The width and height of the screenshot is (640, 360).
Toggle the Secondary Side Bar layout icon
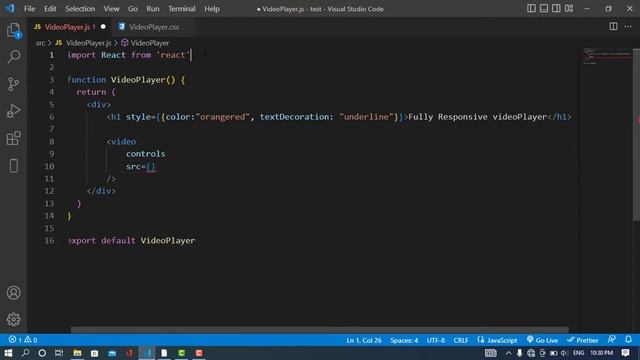point(556,9)
